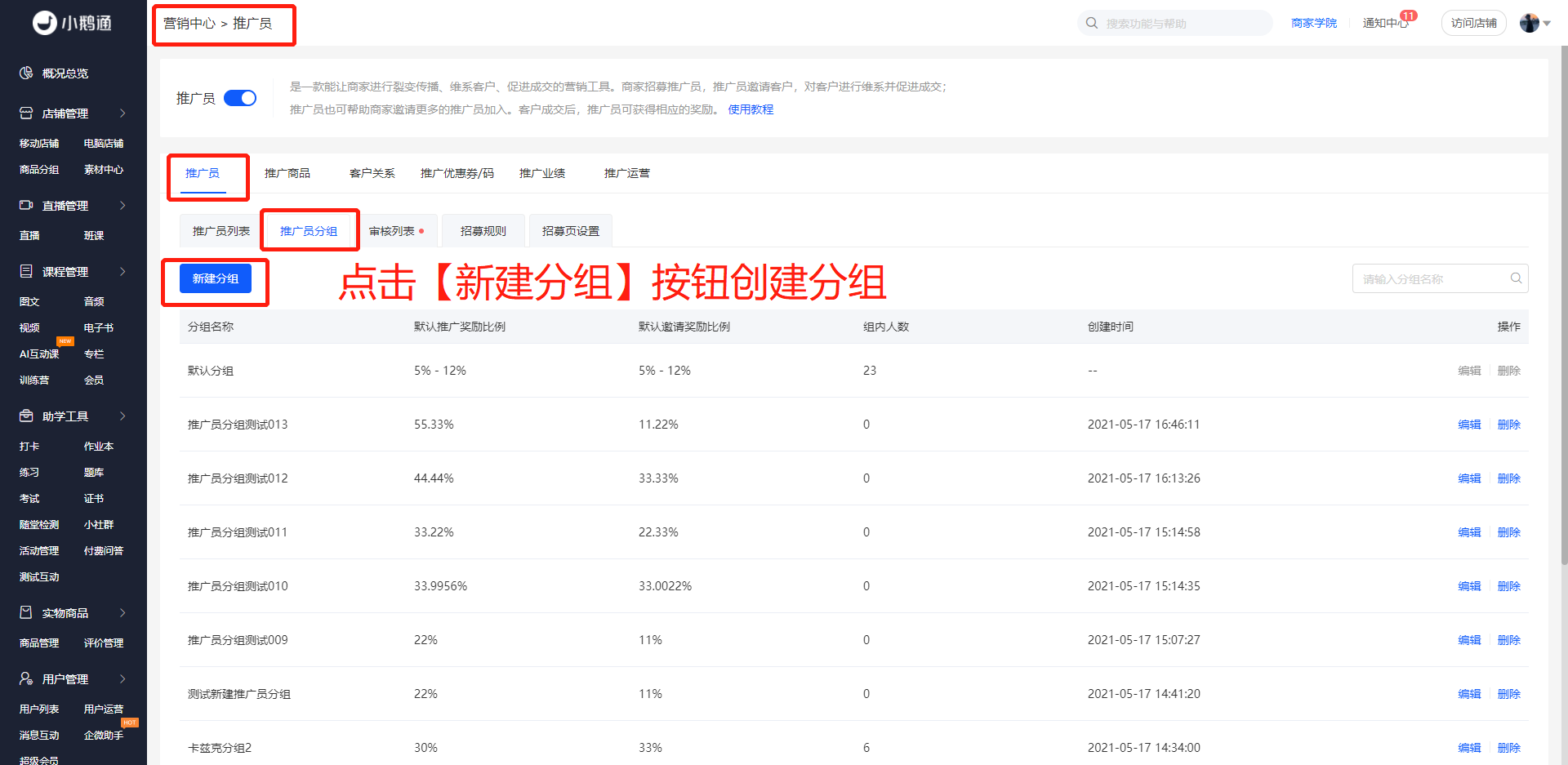Open the 推广员分组 sub-tab
This screenshot has width=1568, height=765.
click(309, 231)
